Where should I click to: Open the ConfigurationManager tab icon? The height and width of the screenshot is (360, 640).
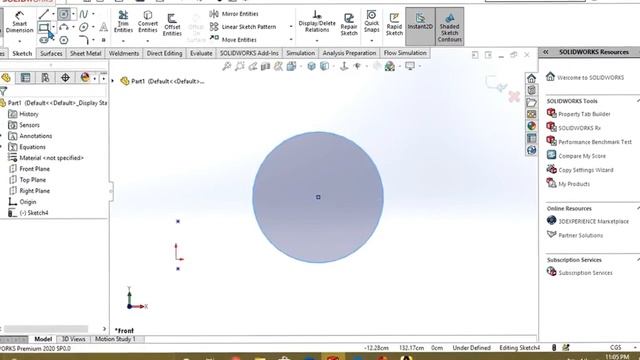(x=45, y=78)
